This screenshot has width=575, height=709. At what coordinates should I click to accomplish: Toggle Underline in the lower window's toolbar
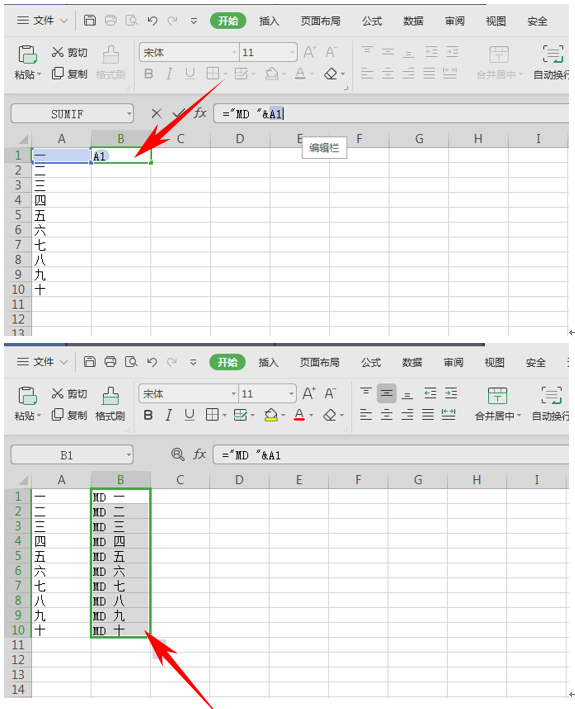[189, 415]
